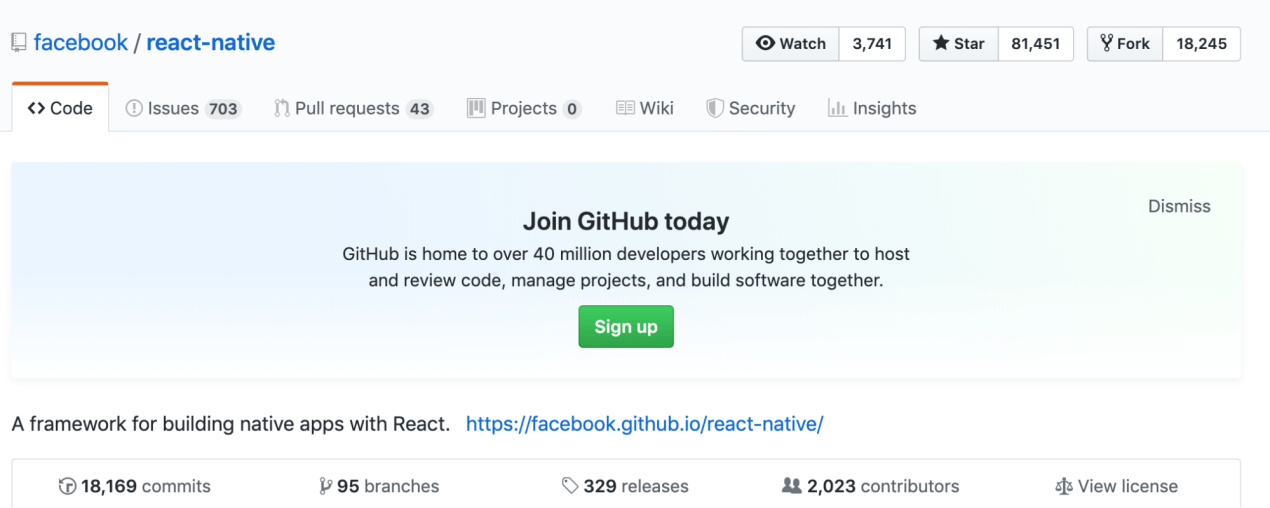Open the facebook.github.io/react-native link
This screenshot has width=1270, height=508.
(x=645, y=424)
